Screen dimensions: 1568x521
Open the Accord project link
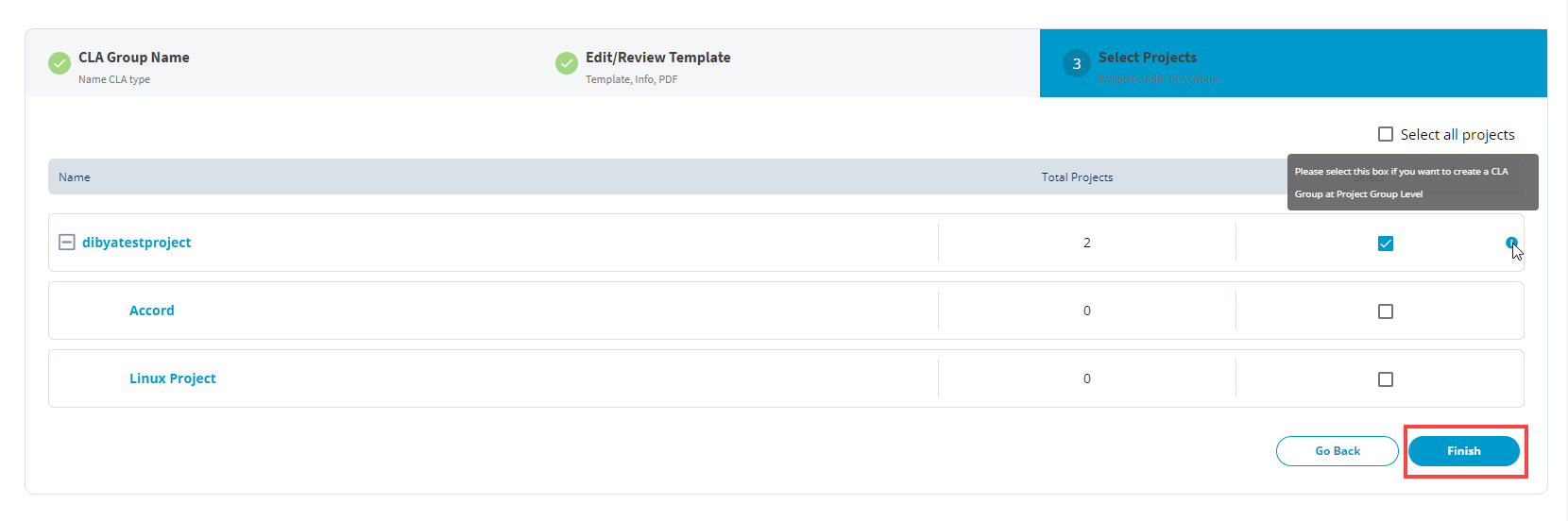(x=151, y=311)
